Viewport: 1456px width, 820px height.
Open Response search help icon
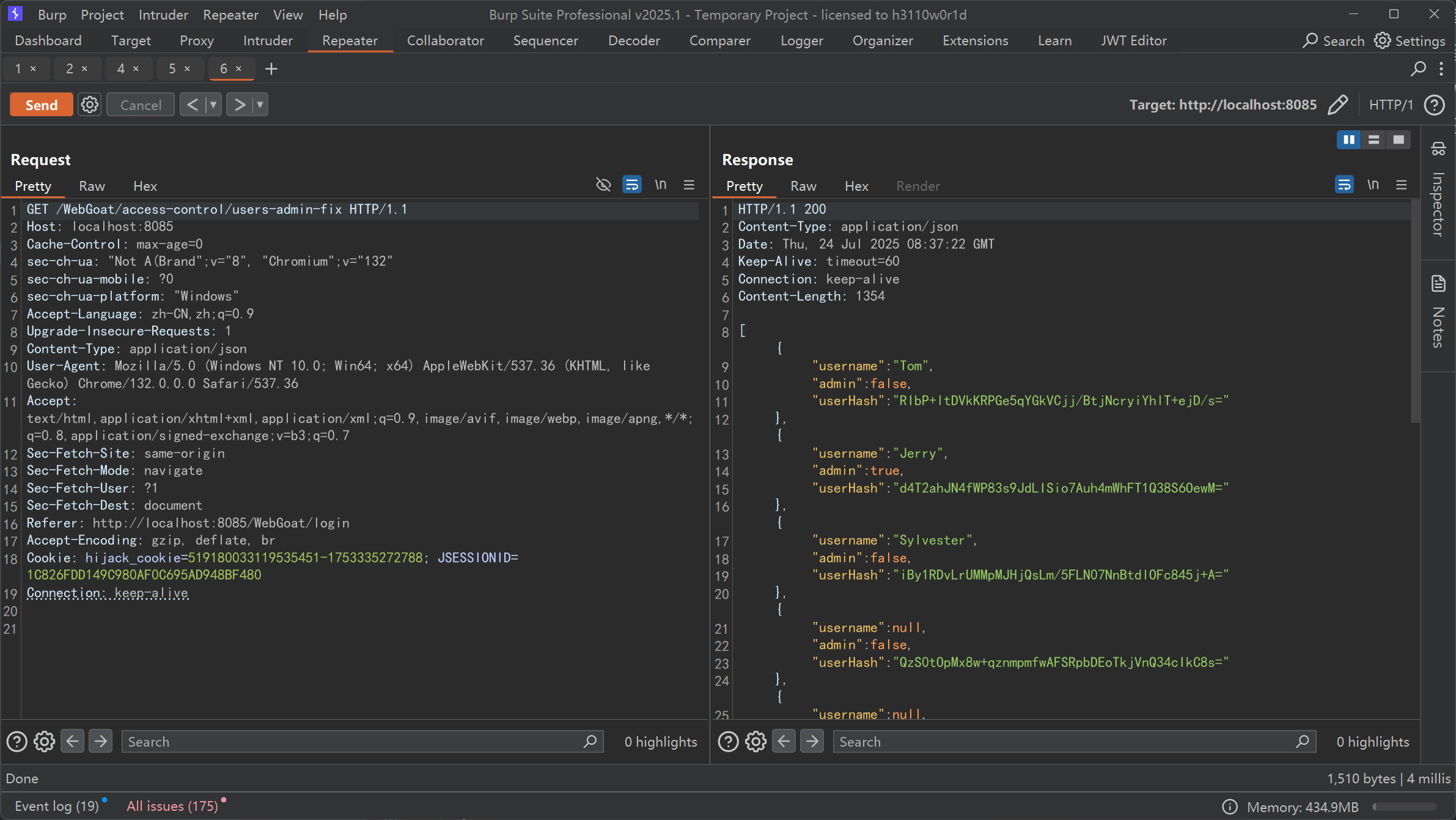tap(728, 742)
